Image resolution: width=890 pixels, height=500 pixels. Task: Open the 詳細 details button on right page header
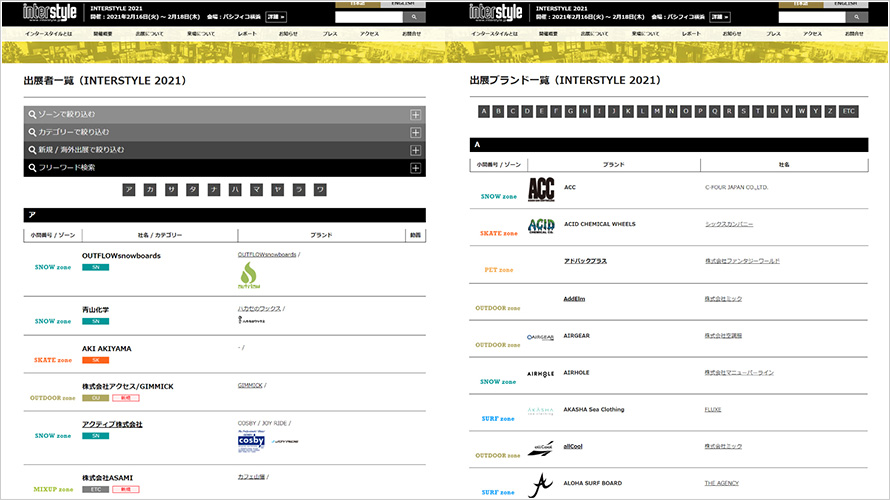(720, 17)
